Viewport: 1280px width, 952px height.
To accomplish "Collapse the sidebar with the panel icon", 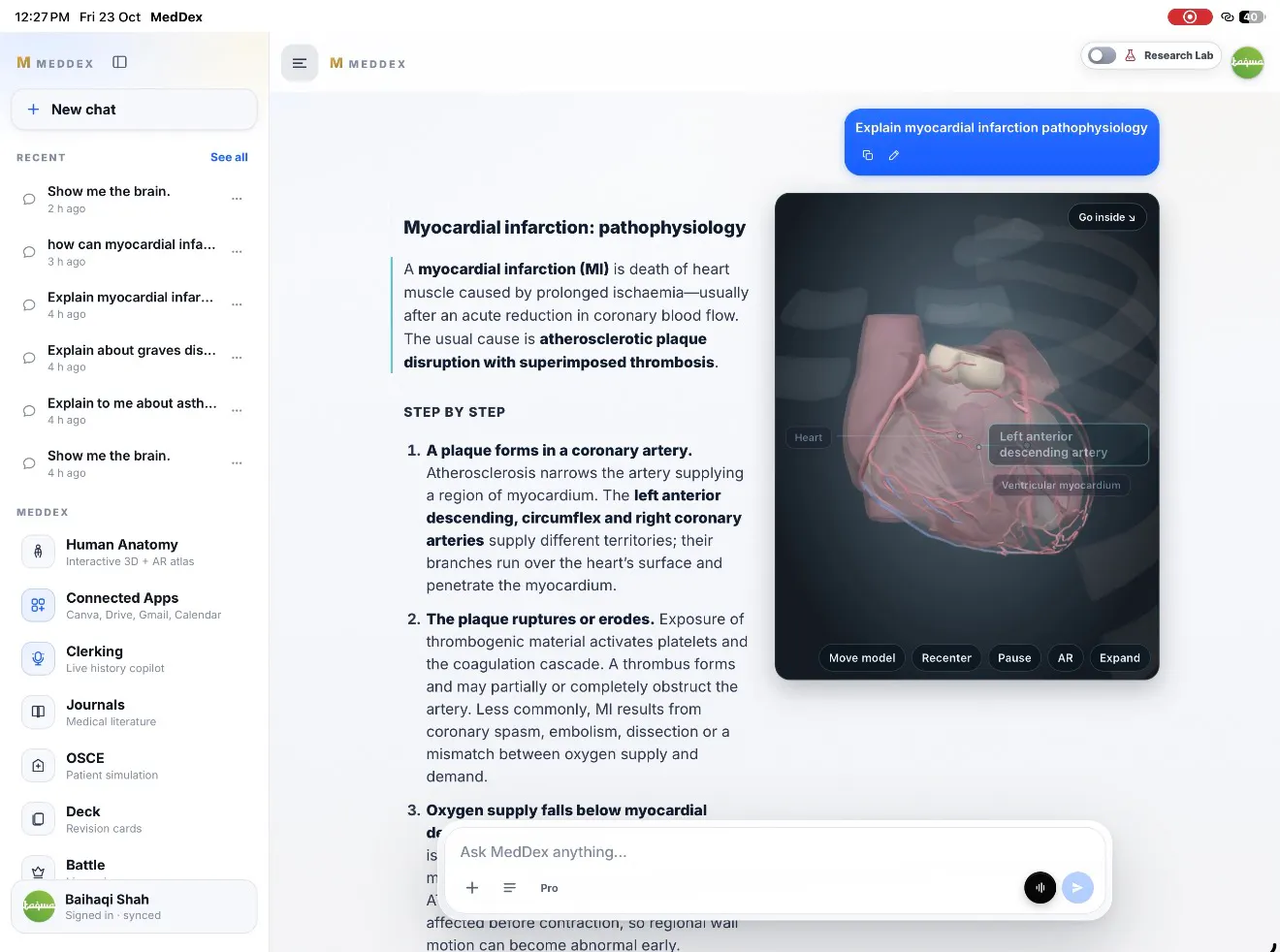I will [120, 62].
